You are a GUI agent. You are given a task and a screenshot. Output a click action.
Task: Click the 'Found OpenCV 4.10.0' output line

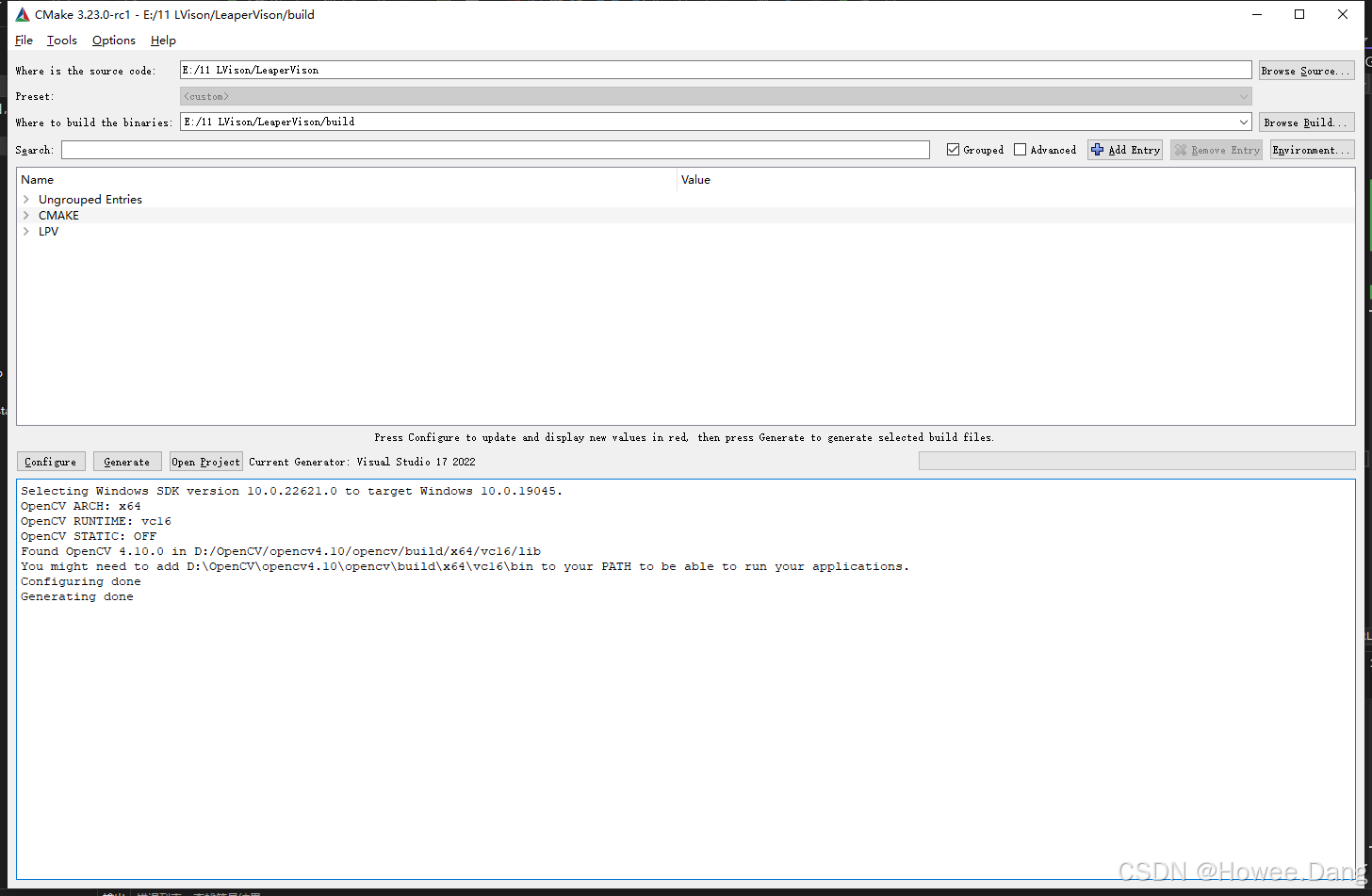click(281, 551)
